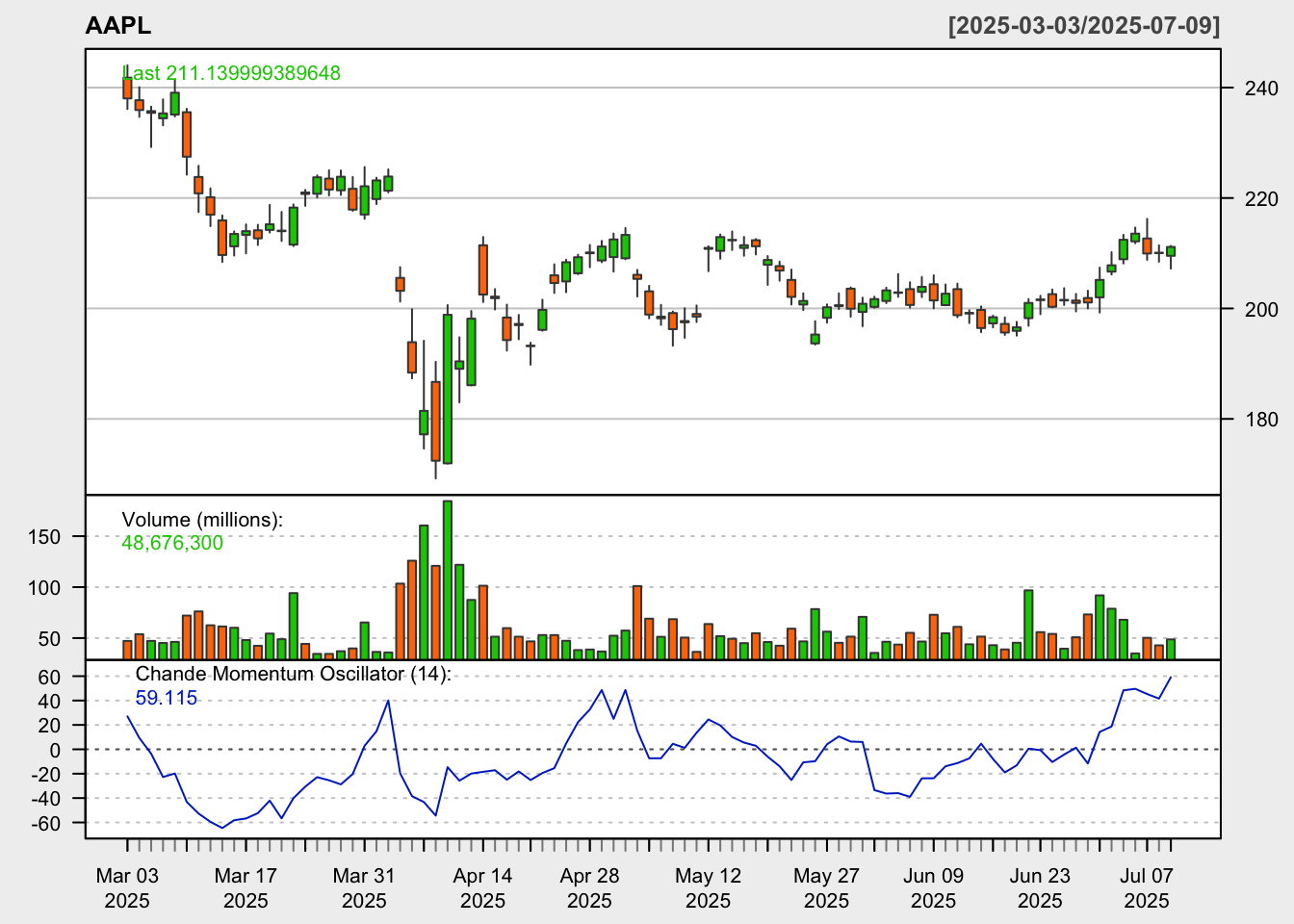Image resolution: width=1294 pixels, height=924 pixels.
Task: Click the AAPL ticker title
Action: (x=118, y=26)
